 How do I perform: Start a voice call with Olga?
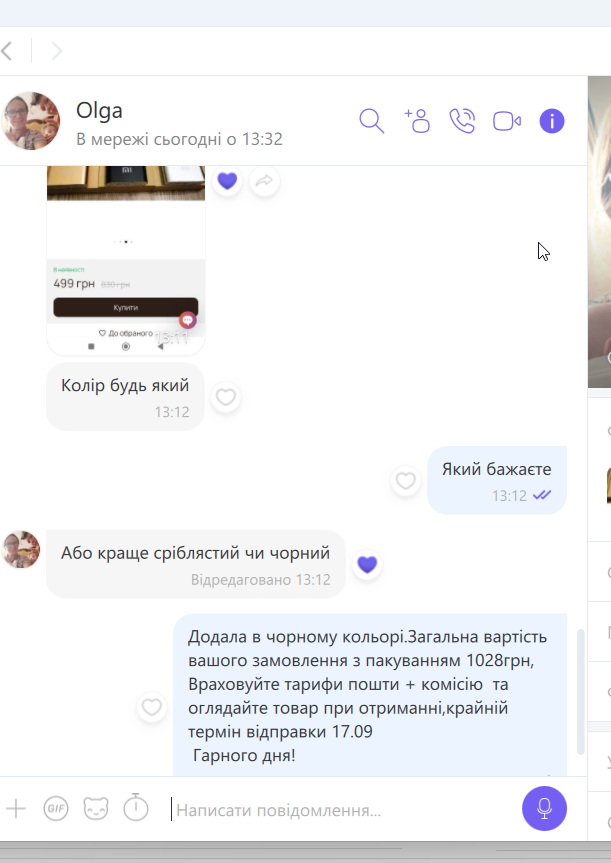(462, 121)
